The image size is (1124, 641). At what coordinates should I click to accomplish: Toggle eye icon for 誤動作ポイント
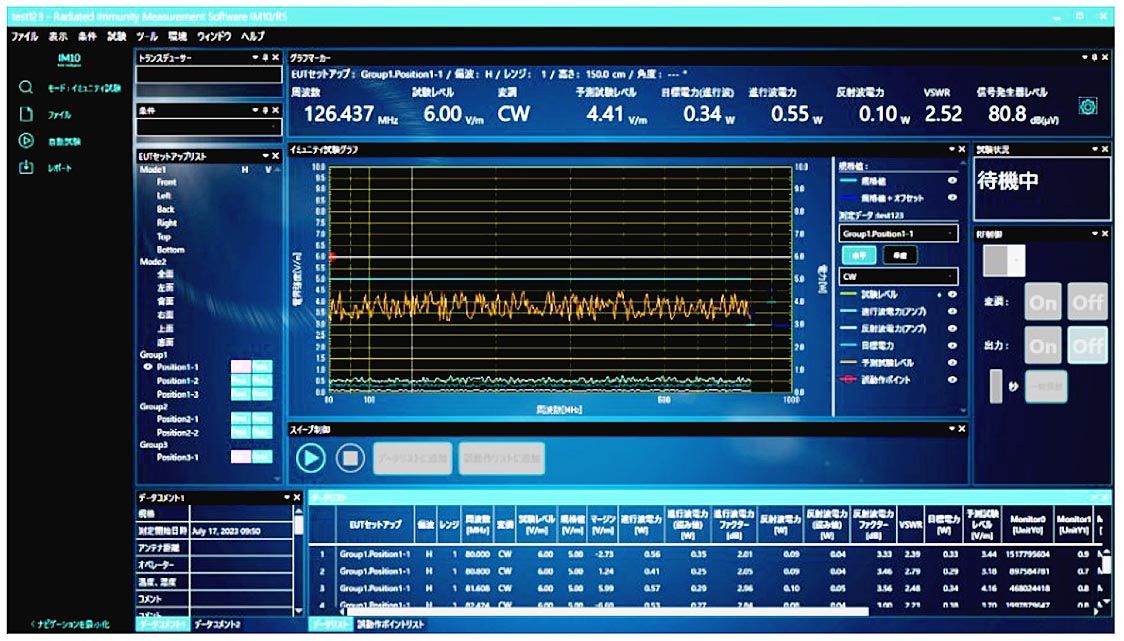click(x=952, y=379)
